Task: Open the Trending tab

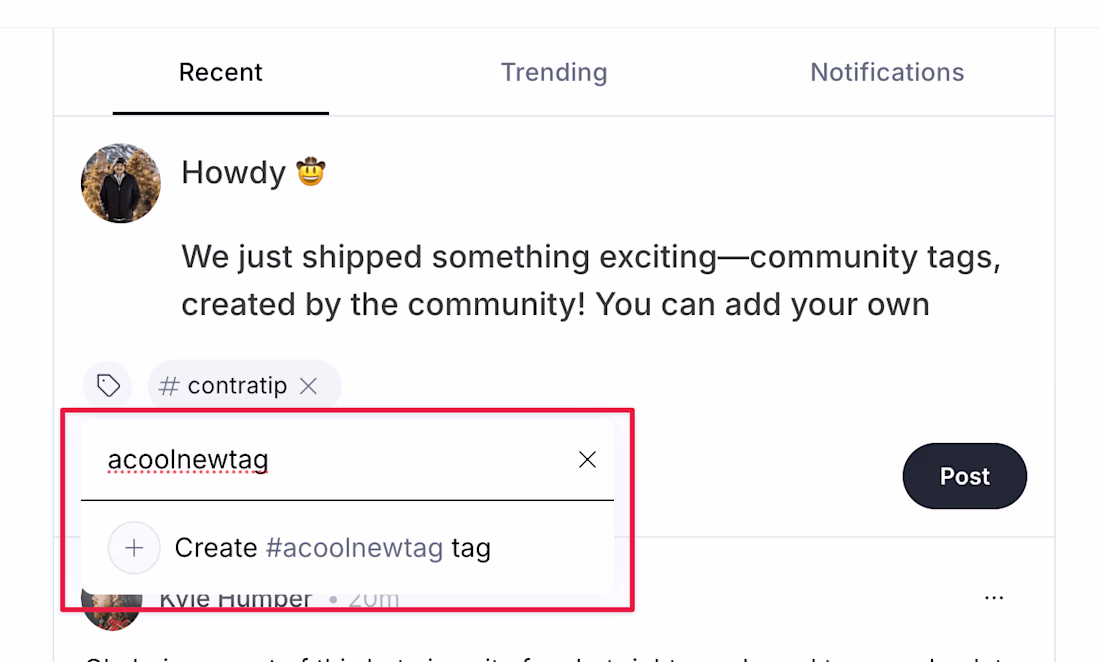Action: 554,73
